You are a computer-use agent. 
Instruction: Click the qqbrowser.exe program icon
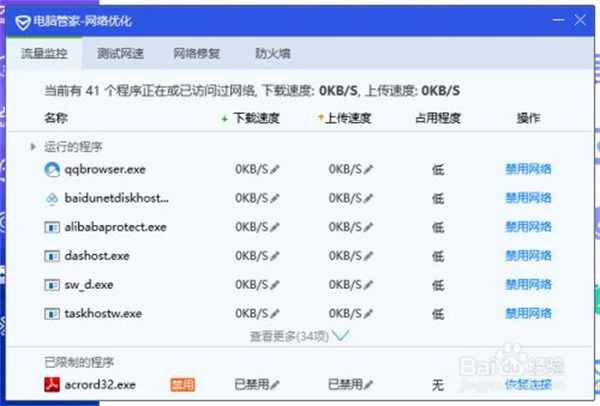click(x=52, y=169)
